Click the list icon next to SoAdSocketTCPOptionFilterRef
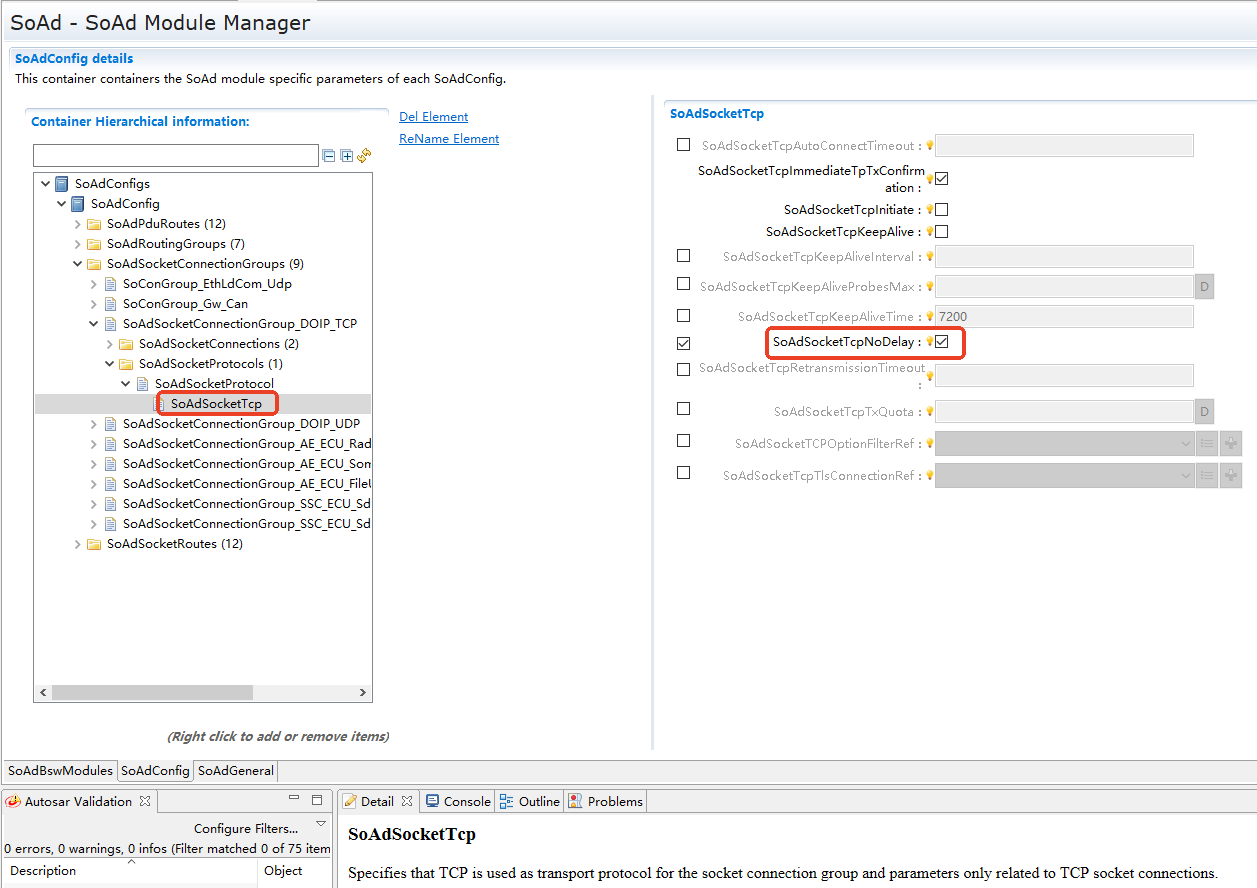Screen dimensions: 1257x888 (1206, 443)
